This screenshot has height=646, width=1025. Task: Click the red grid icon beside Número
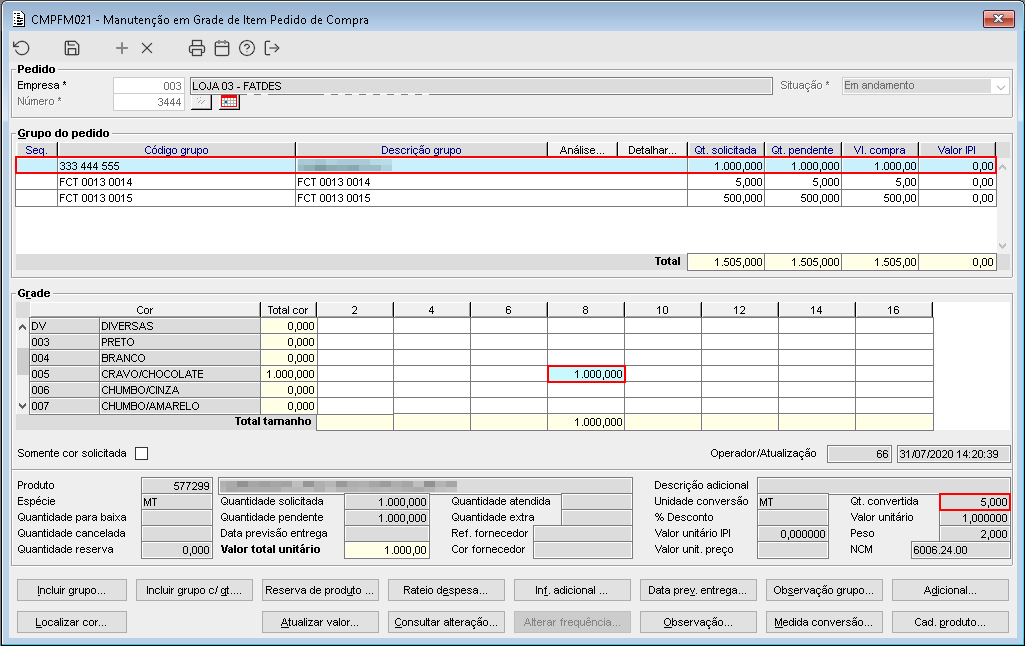tap(230, 102)
